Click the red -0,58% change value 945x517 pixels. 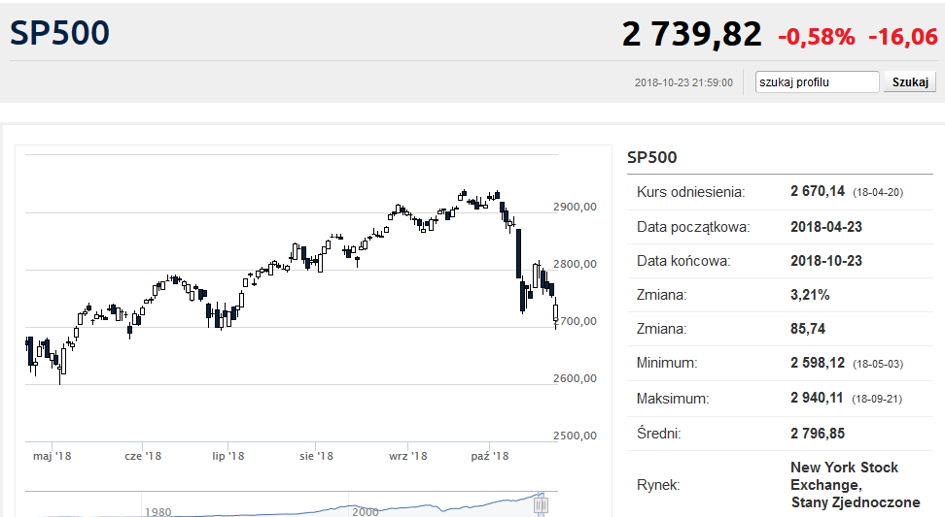816,37
